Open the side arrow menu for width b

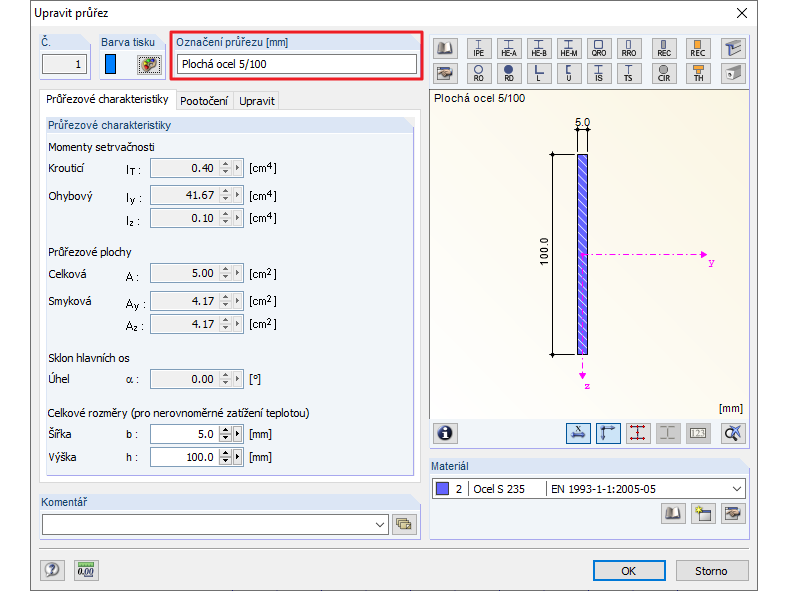pyautogui.click(x=238, y=434)
